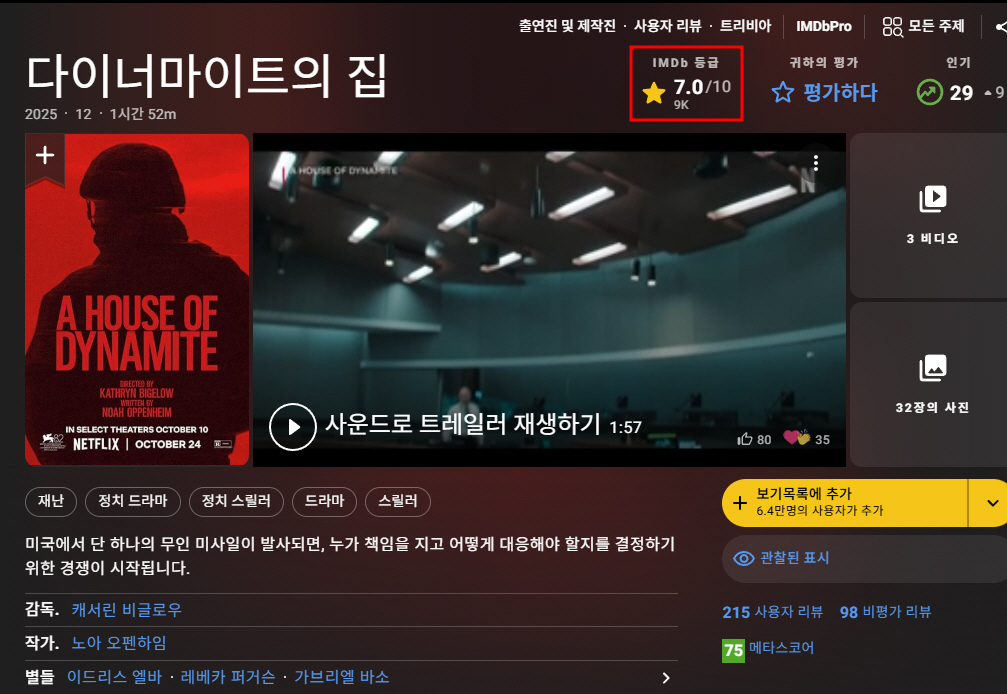The width and height of the screenshot is (1007, 694).
Task: Play the sound-on trailer video
Action: click(x=293, y=427)
